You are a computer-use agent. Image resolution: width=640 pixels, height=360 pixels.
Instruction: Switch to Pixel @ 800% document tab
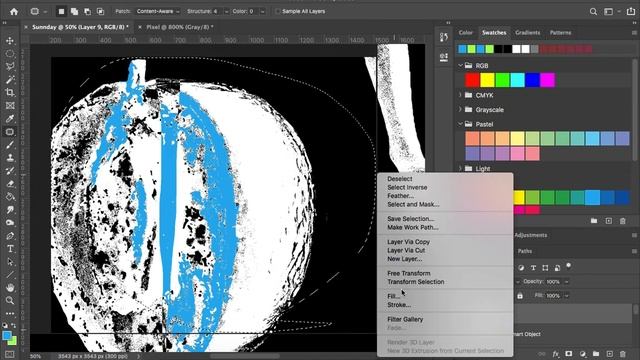180,27
